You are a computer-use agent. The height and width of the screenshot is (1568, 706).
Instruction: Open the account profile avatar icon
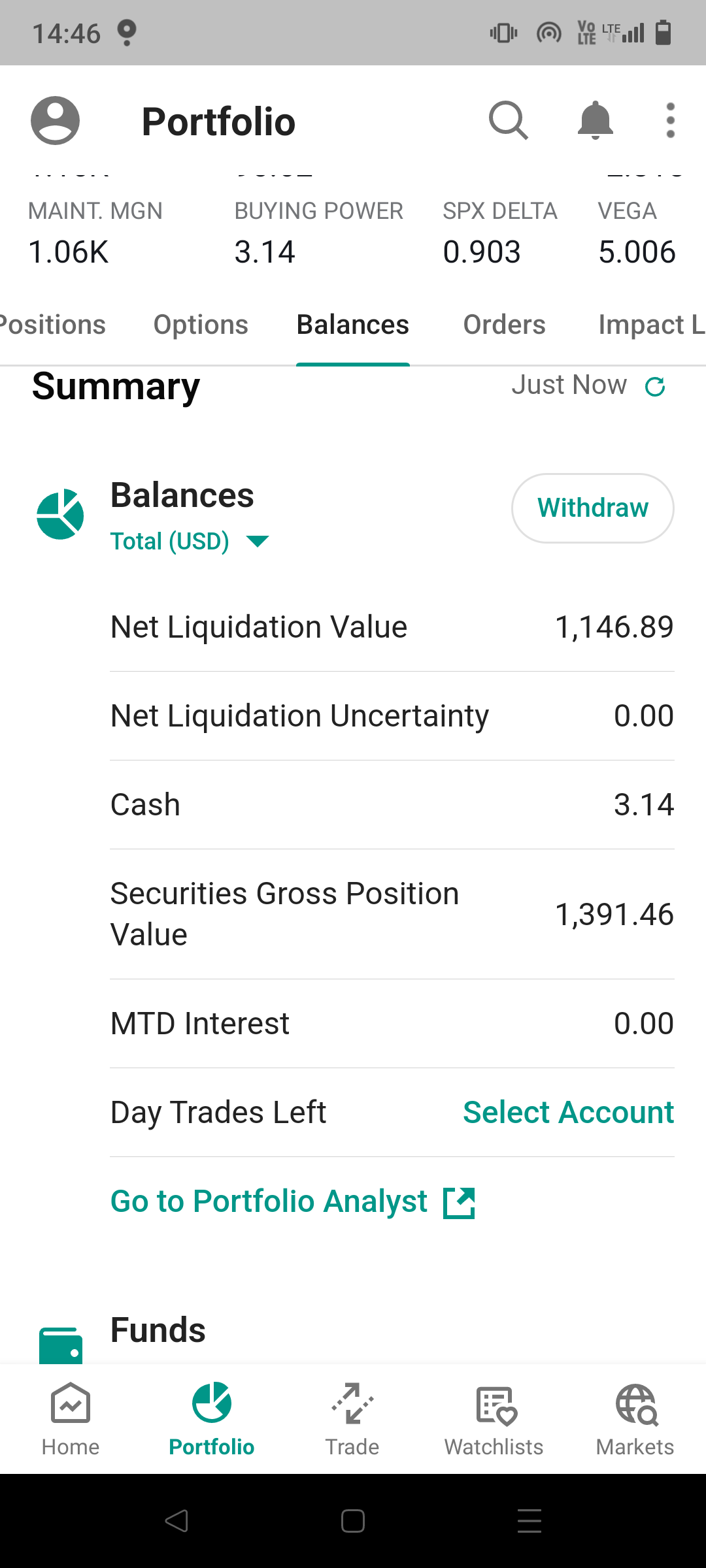[x=56, y=121]
